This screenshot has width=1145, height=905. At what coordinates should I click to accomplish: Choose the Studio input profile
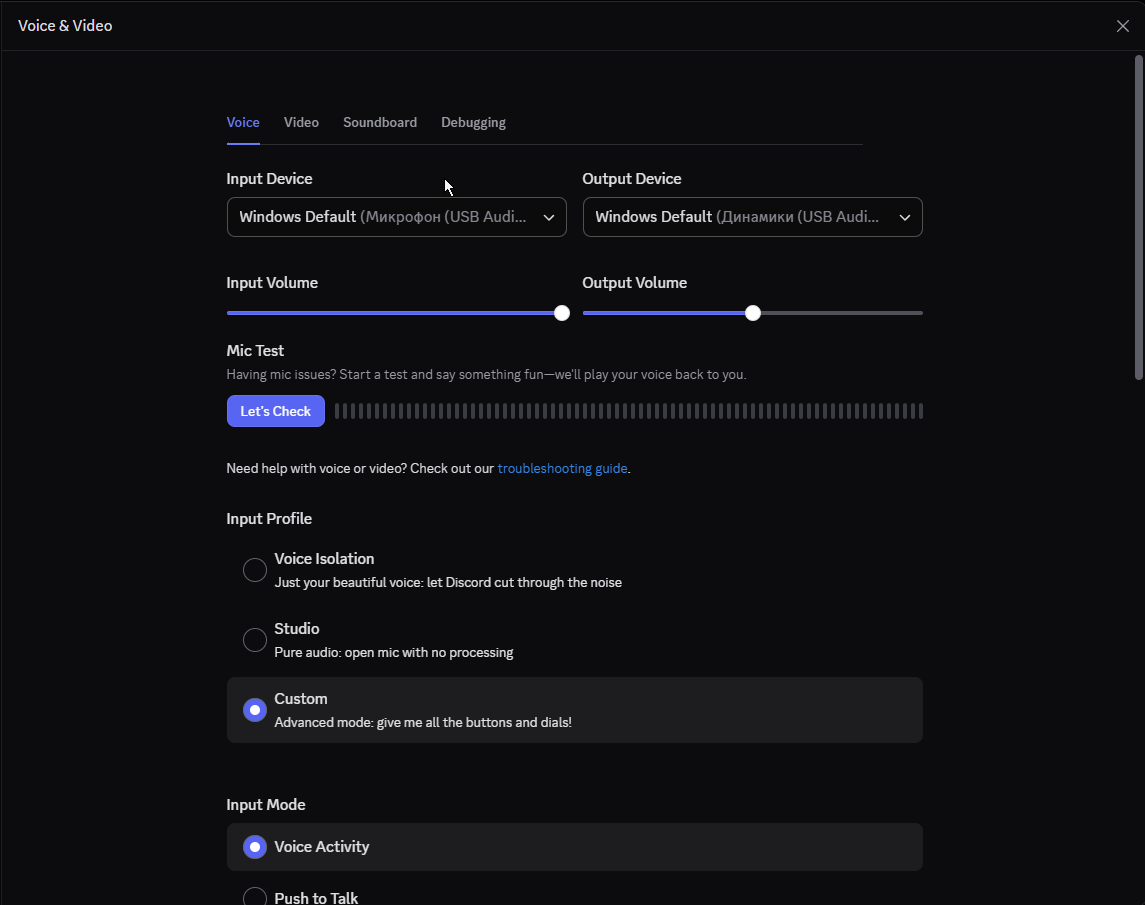click(x=255, y=640)
